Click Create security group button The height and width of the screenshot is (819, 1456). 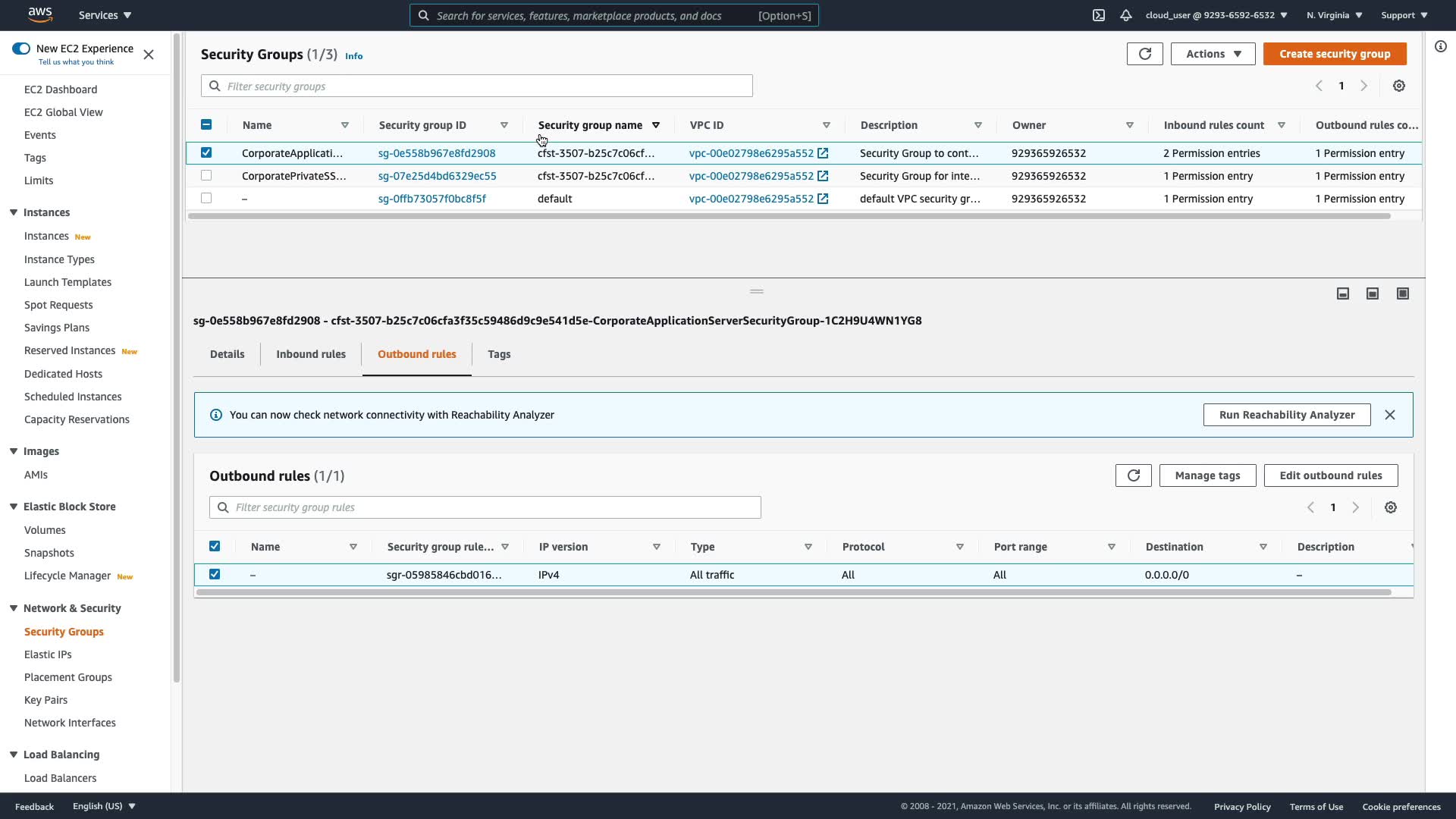1334,54
